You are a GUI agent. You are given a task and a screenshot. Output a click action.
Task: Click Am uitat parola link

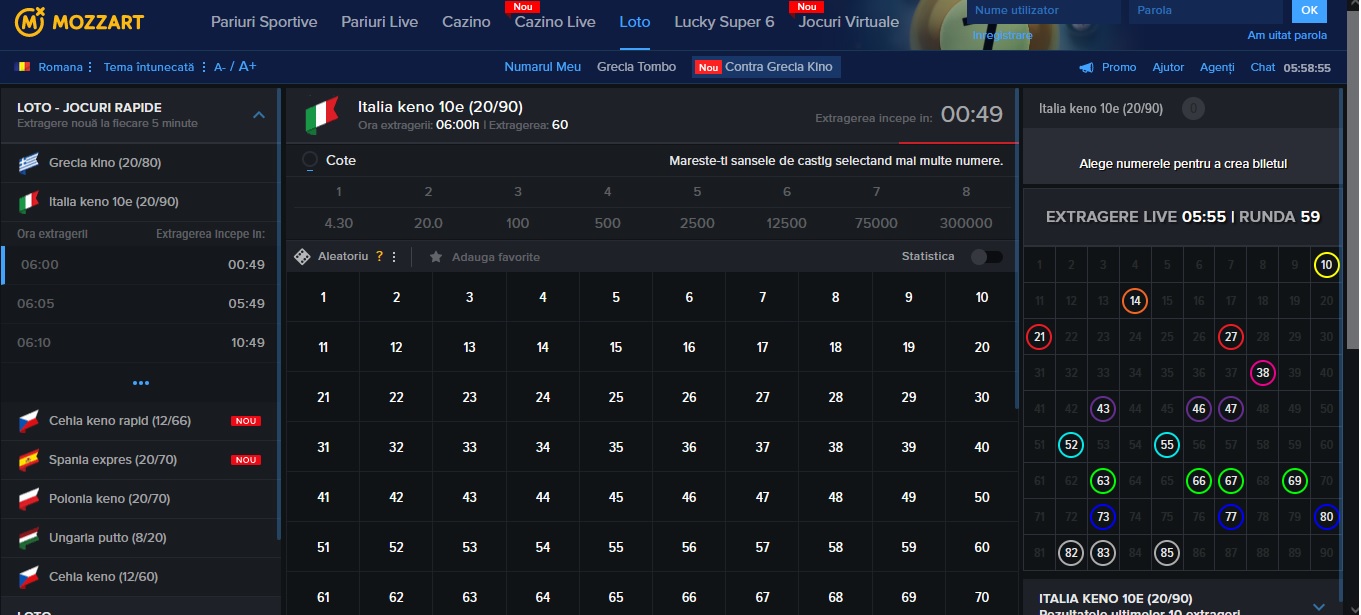[x=1287, y=35]
